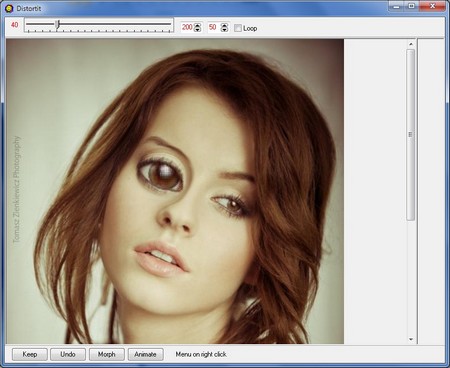
Task: Increase the 200 value with up arrow
Action: pyautogui.click(x=197, y=25)
